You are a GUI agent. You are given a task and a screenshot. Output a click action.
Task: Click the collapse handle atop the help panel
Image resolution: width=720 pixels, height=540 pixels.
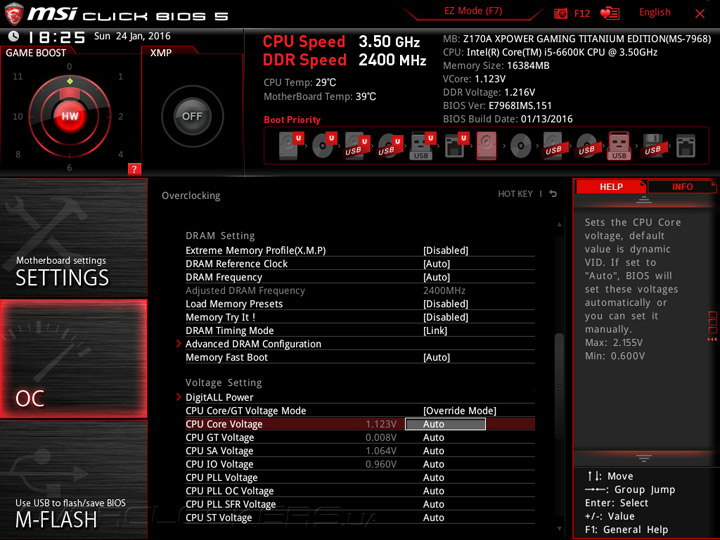[644, 200]
